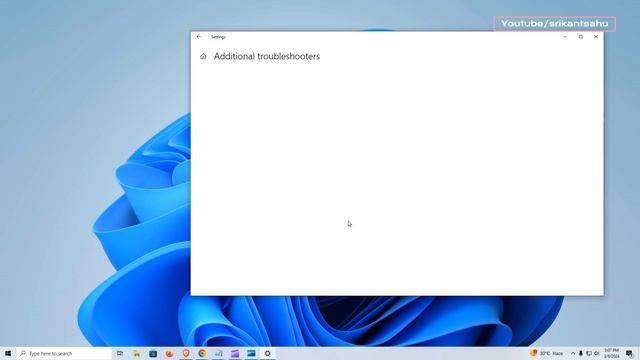Expand hidden system tray icons chevron
The height and width of the screenshot is (360, 640).
point(573,353)
